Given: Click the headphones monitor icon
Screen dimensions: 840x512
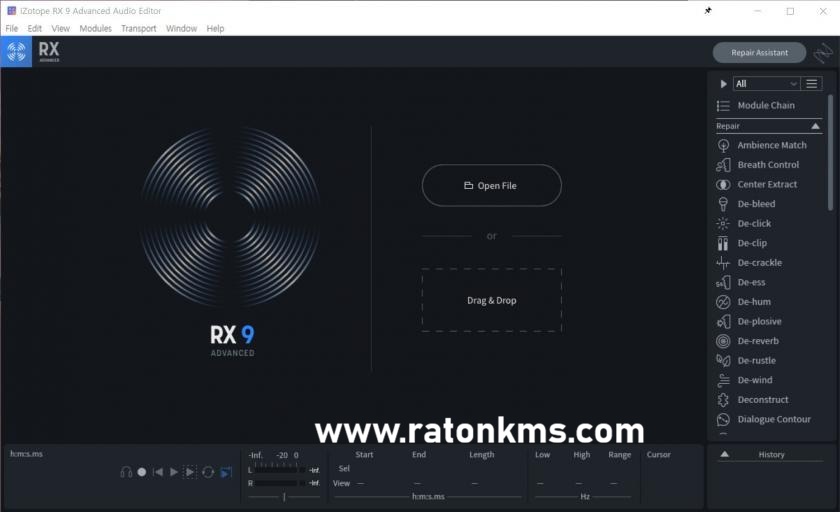Looking at the screenshot, I should click(126, 472).
